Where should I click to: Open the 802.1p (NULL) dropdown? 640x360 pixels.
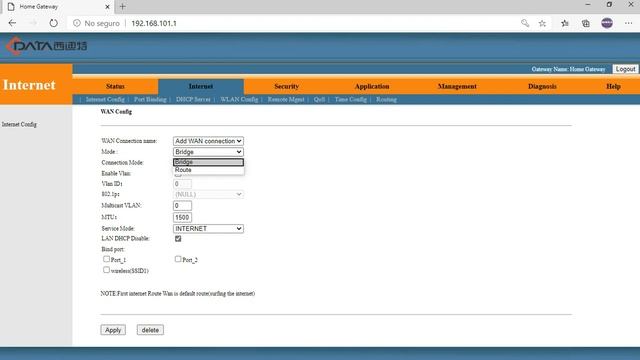[x=208, y=194]
